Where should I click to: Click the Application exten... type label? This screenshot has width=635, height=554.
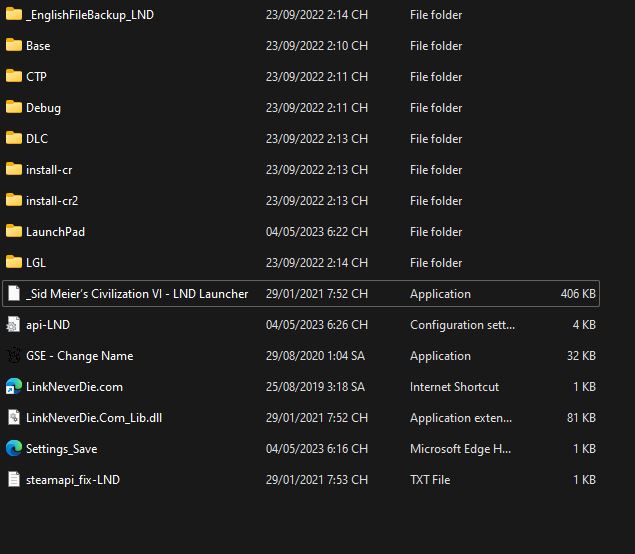(x=461, y=418)
